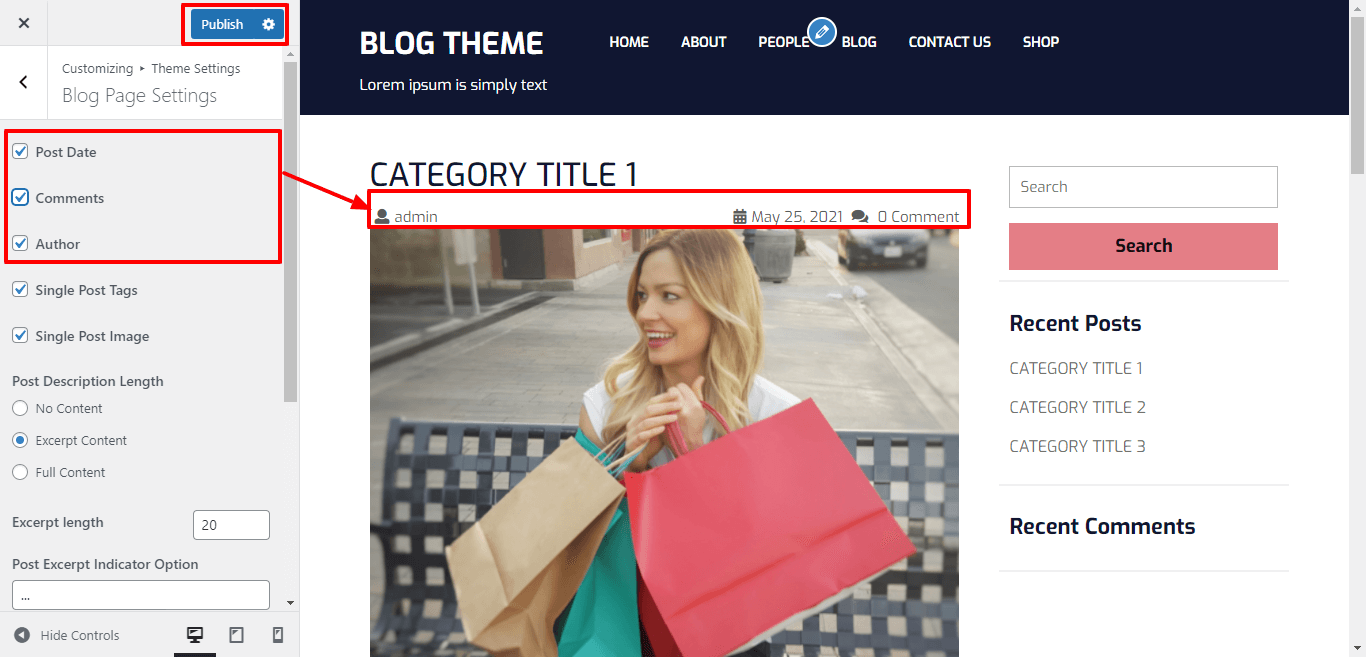Switch to mobile preview device icon

[x=278, y=635]
